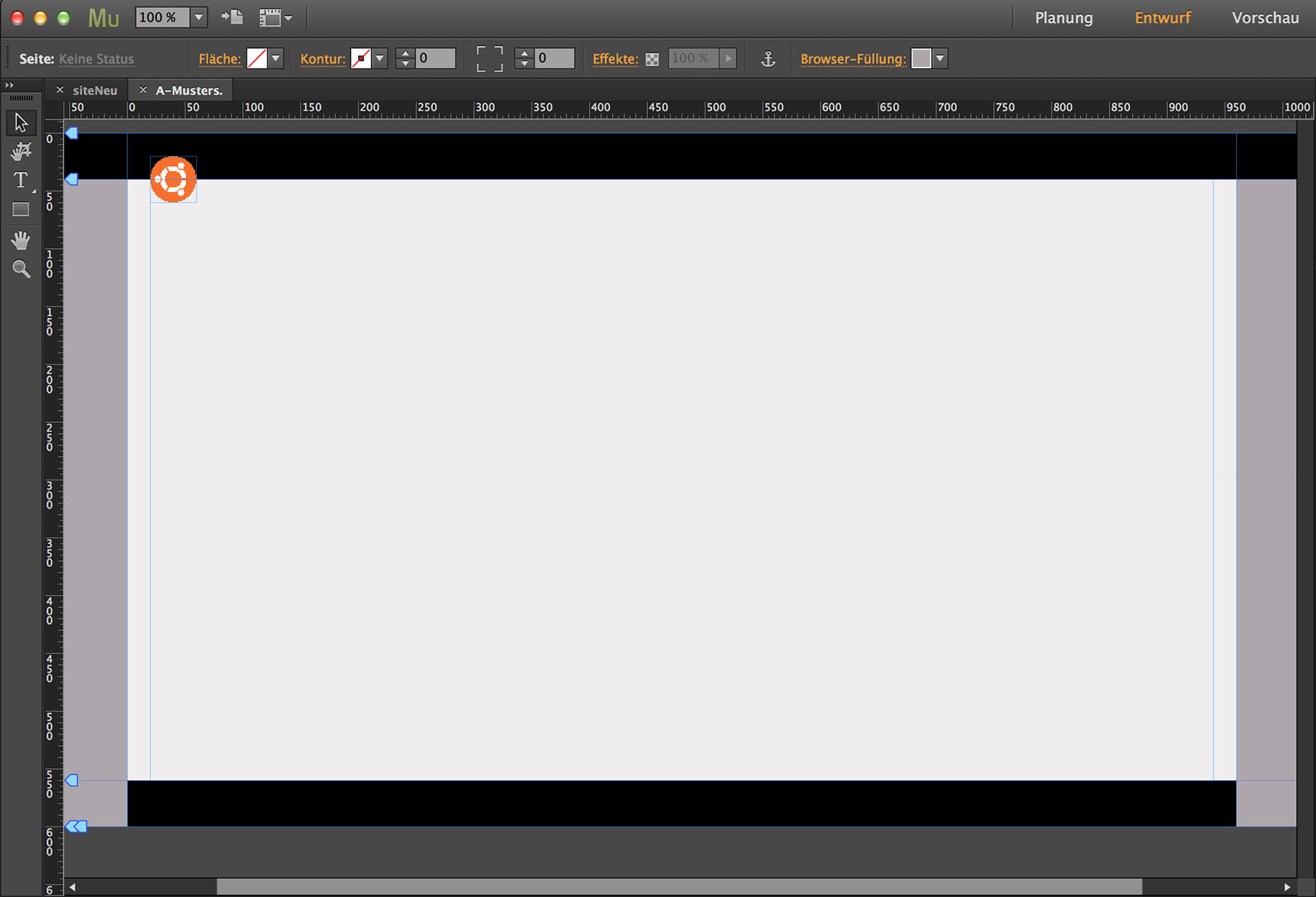This screenshot has height=897, width=1316.
Task: Select the Hand tool
Action: click(x=21, y=240)
